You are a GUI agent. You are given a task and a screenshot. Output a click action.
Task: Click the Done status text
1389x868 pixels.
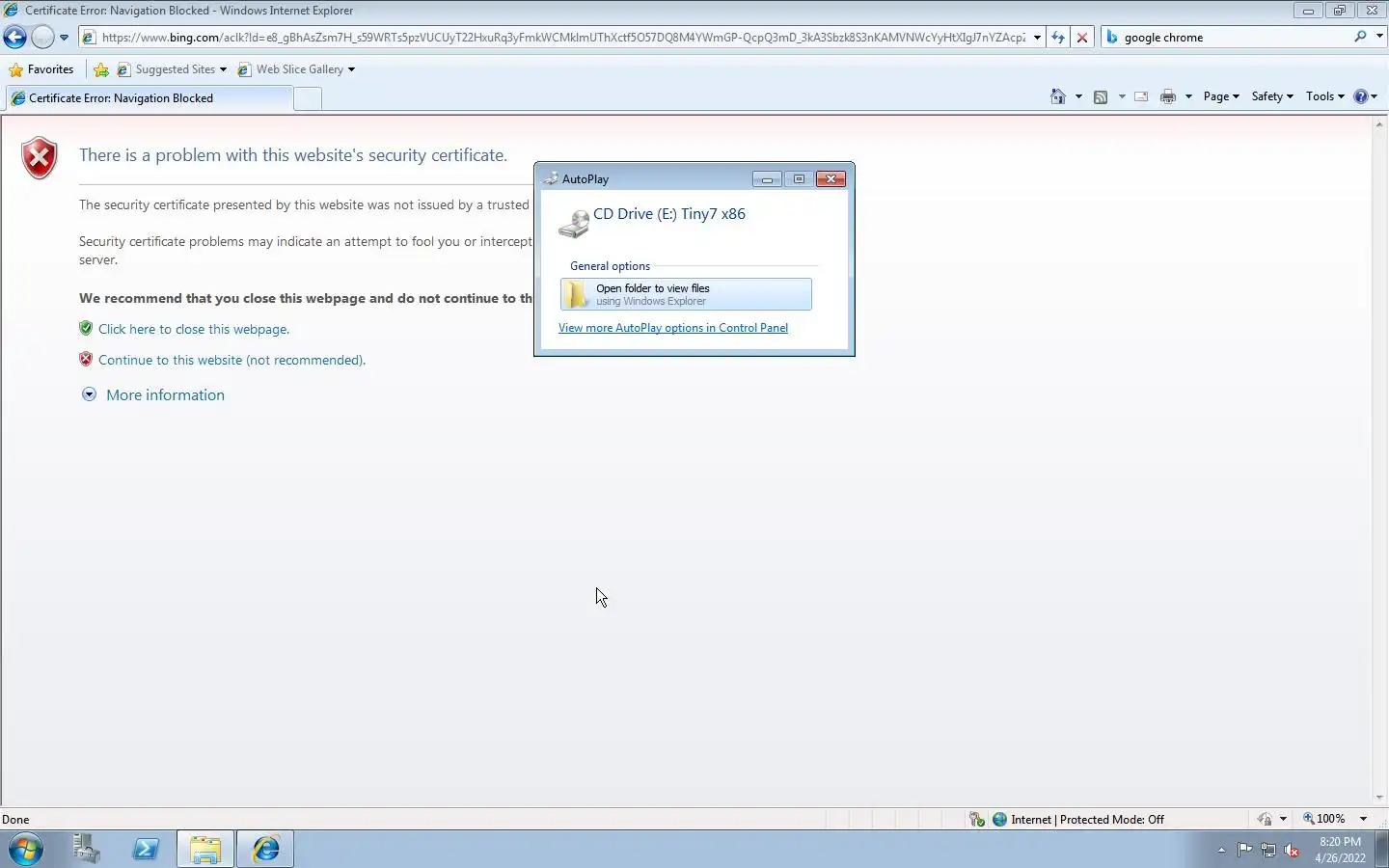click(x=15, y=820)
